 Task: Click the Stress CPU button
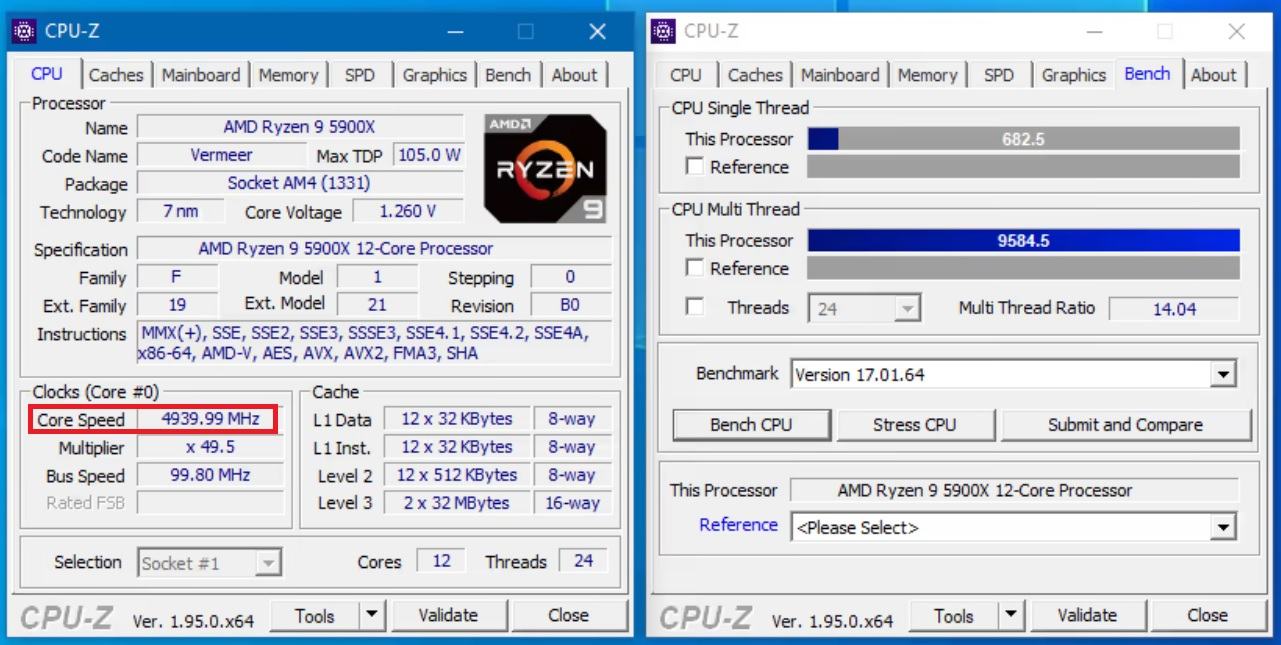[915, 425]
